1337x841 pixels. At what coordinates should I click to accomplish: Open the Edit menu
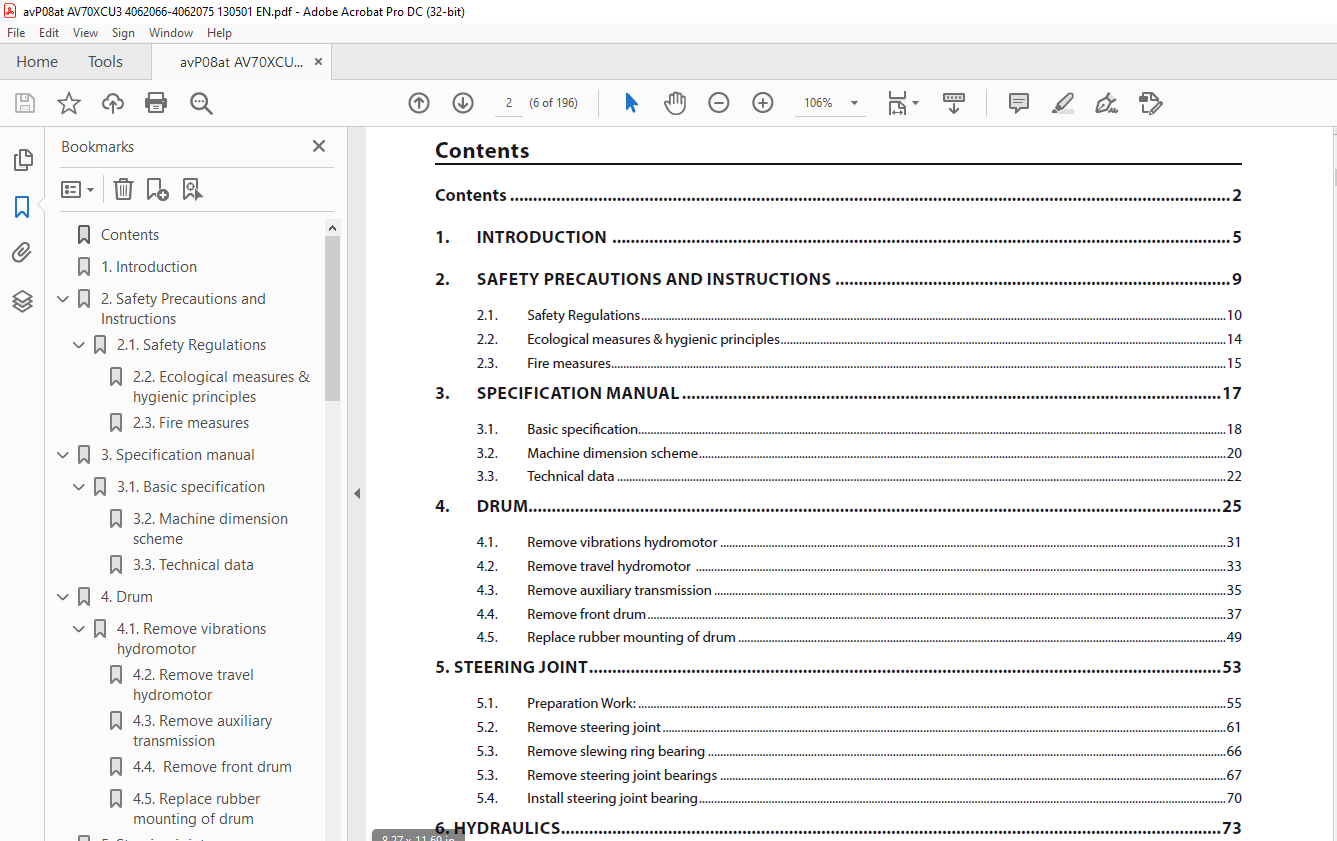click(x=49, y=33)
